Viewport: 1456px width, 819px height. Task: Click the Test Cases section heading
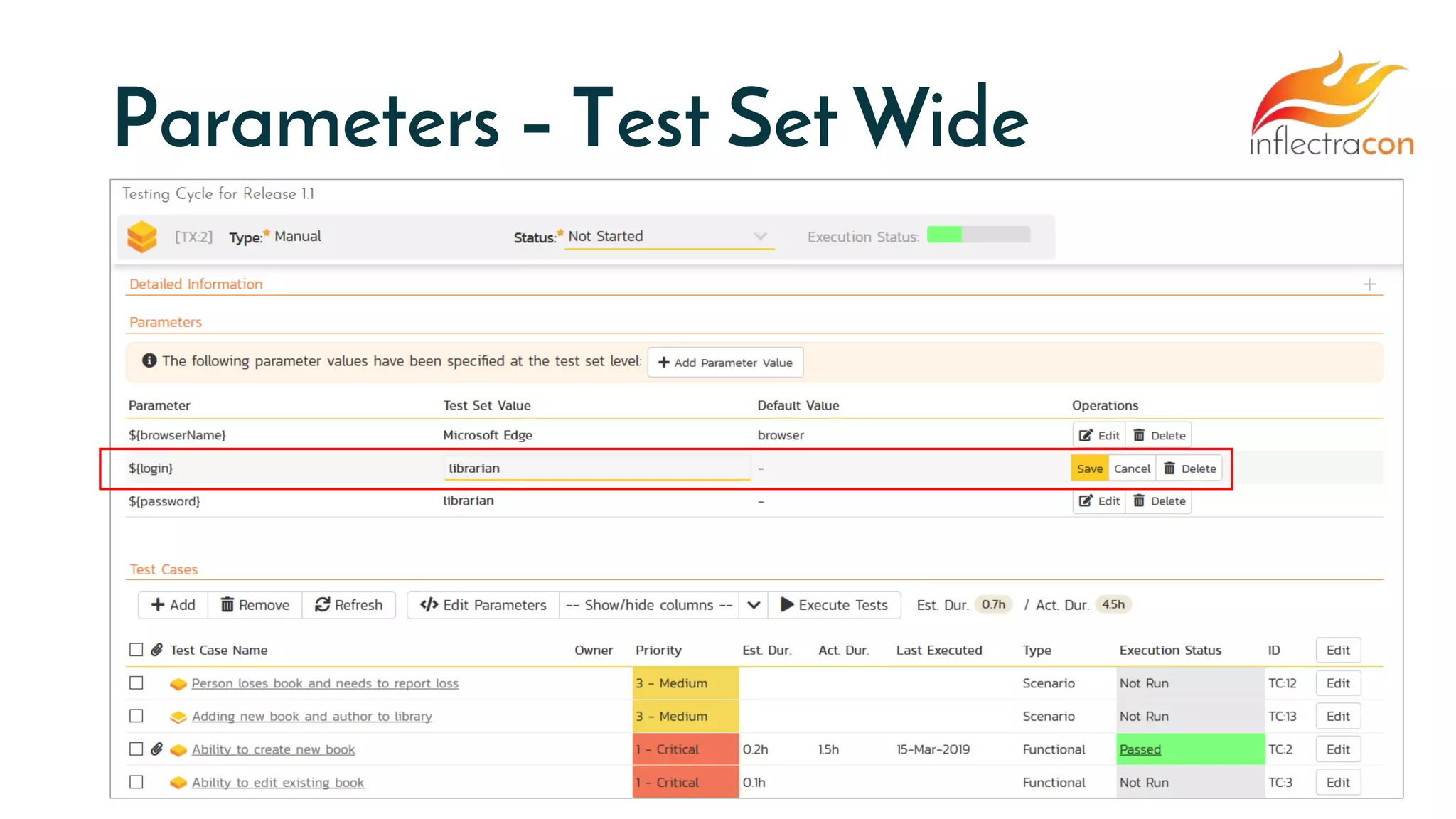pos(164,569)
